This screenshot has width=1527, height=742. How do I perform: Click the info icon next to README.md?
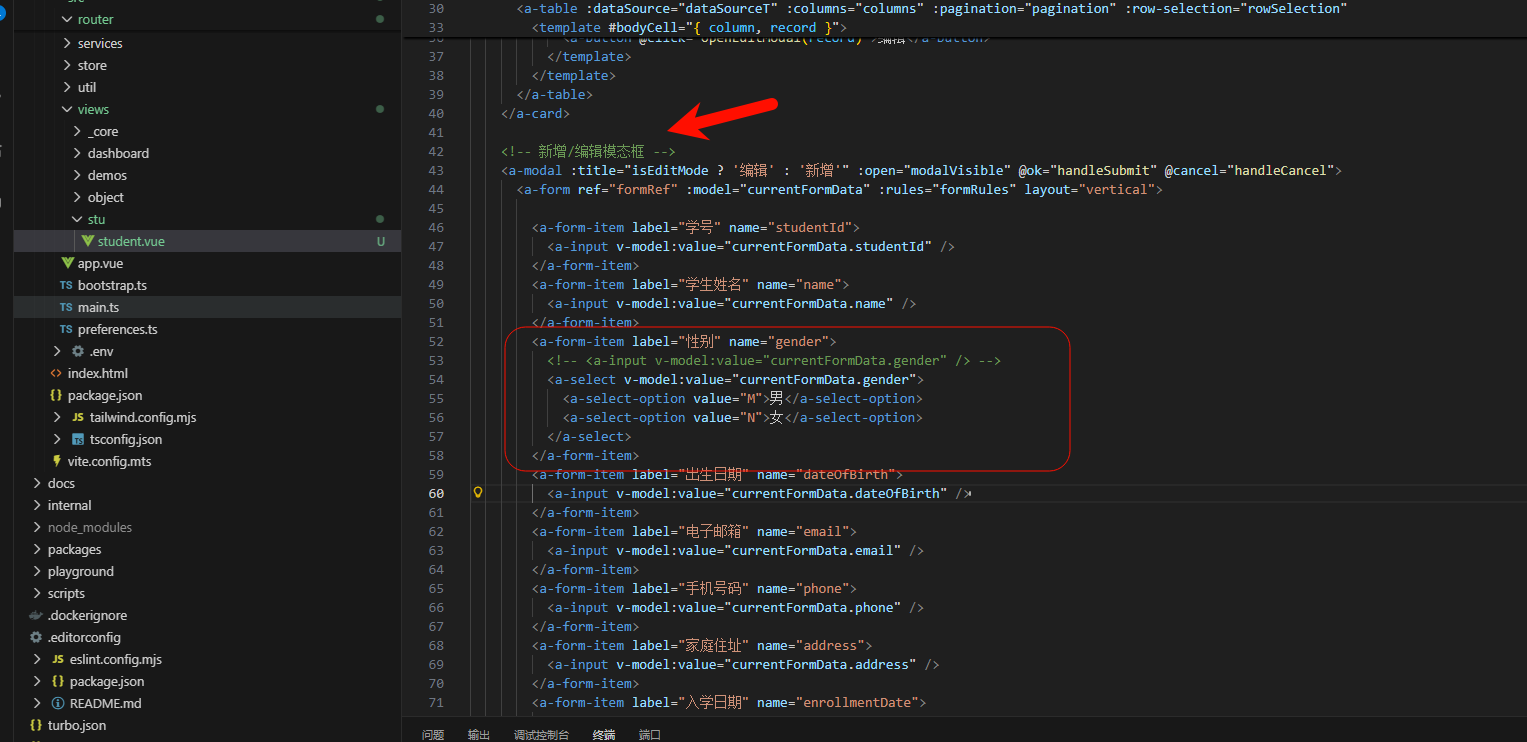pyautogui.click(x=58, y=703)
